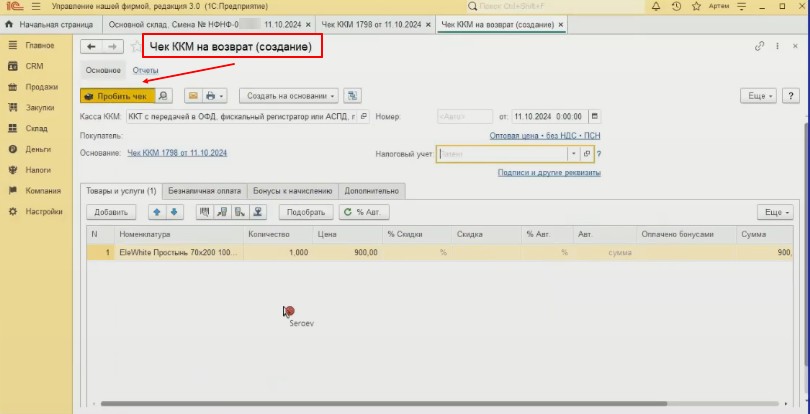Open the history clock icon
810x414 pixels.
[x=676, y=7]
